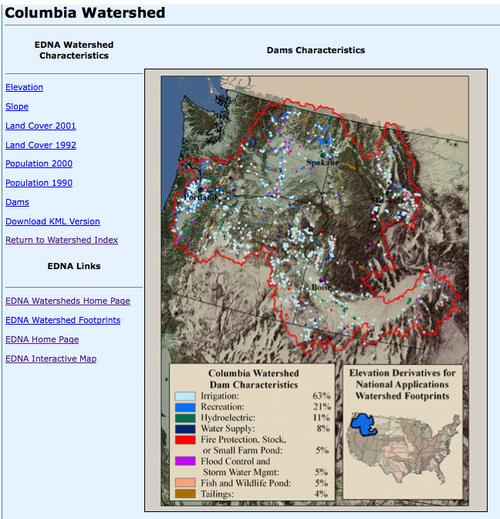Select the Land Cover 2001 link
500x519 pixels.
coord(41,126)
